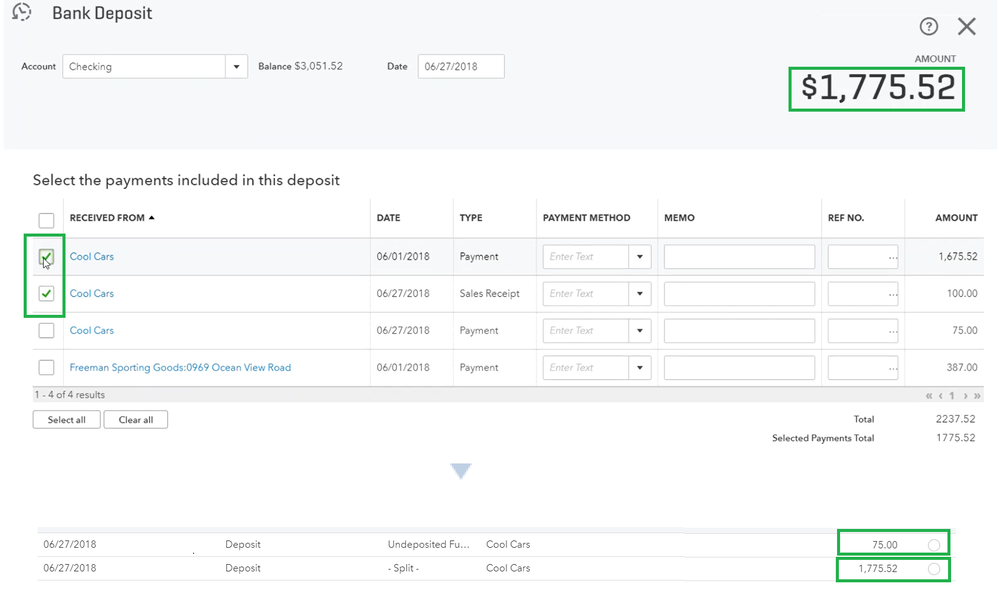
Task: Click the Date field showing 06/27/2018
Action: coord(460,67)
